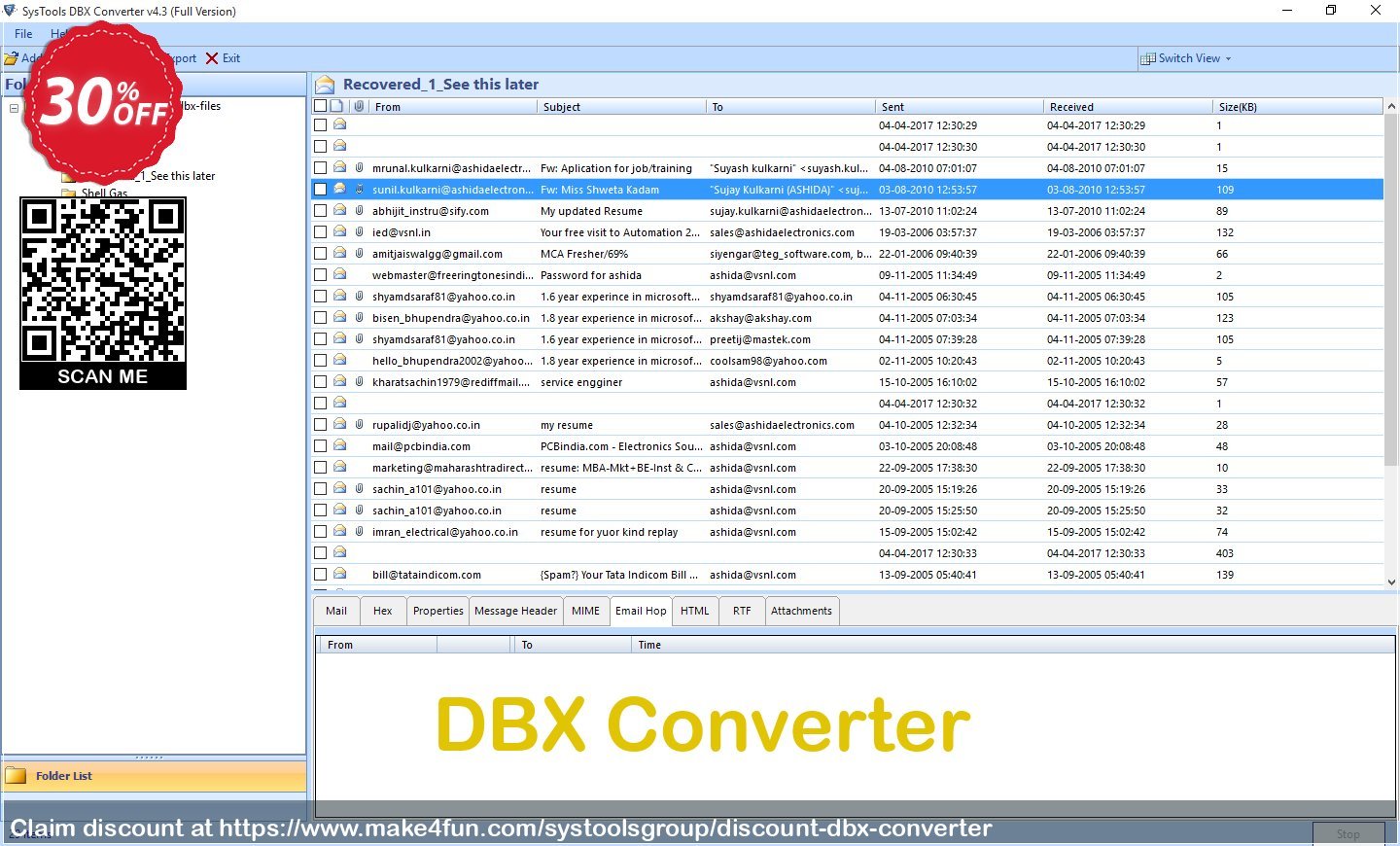Viewport: 1400px width, 846px height.
Task: Switch to the Mail tab
Action: (x=336, y=611)
